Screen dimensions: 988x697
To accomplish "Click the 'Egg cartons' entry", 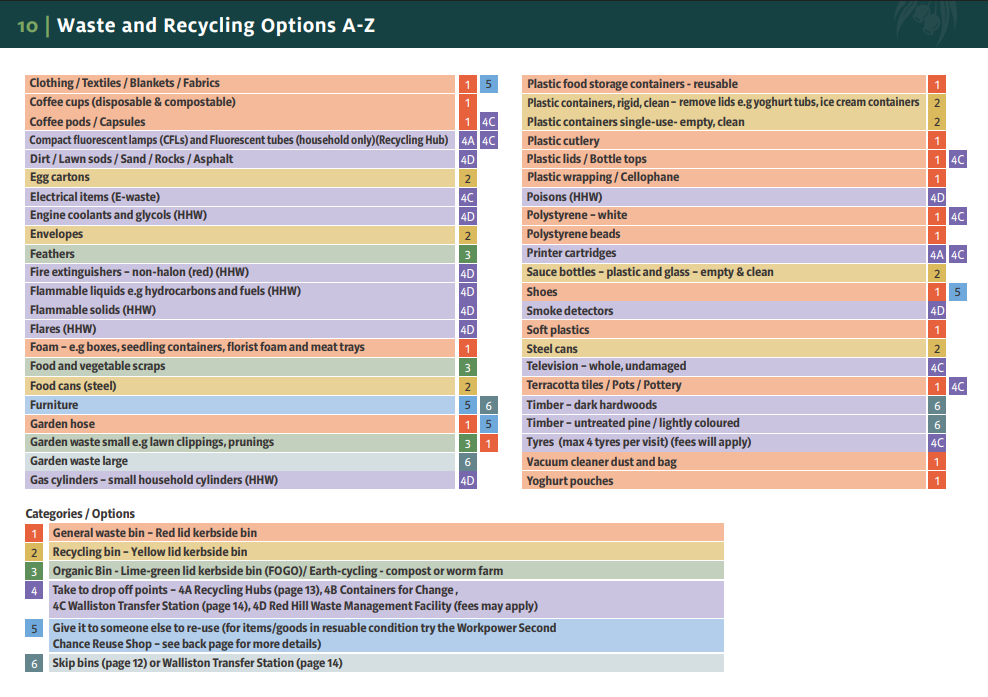I will coord(240,178).
